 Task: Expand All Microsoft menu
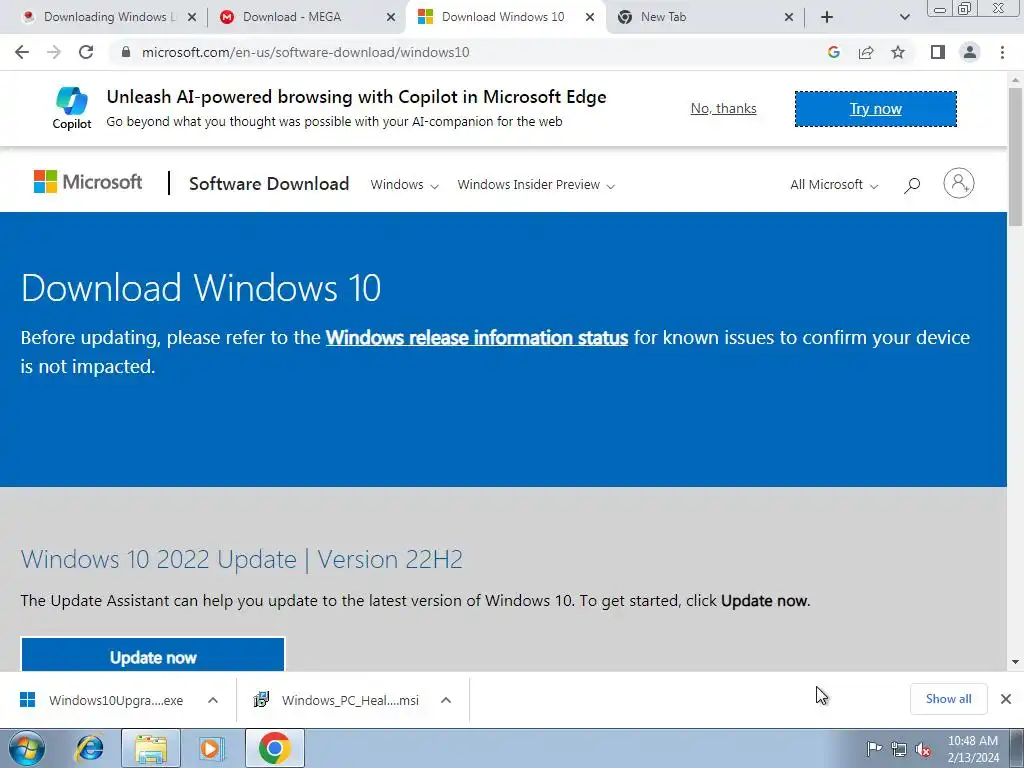point(834,185)
